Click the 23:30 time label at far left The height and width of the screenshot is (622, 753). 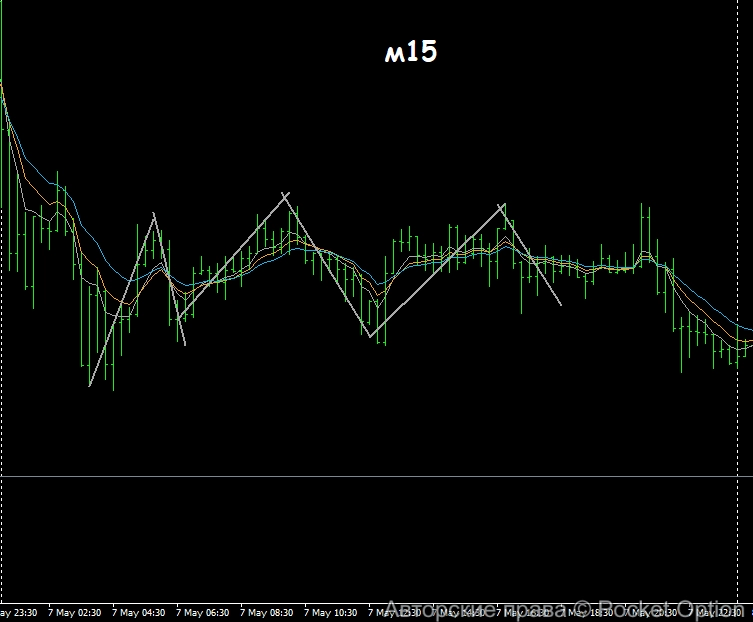tap(18, 612)
